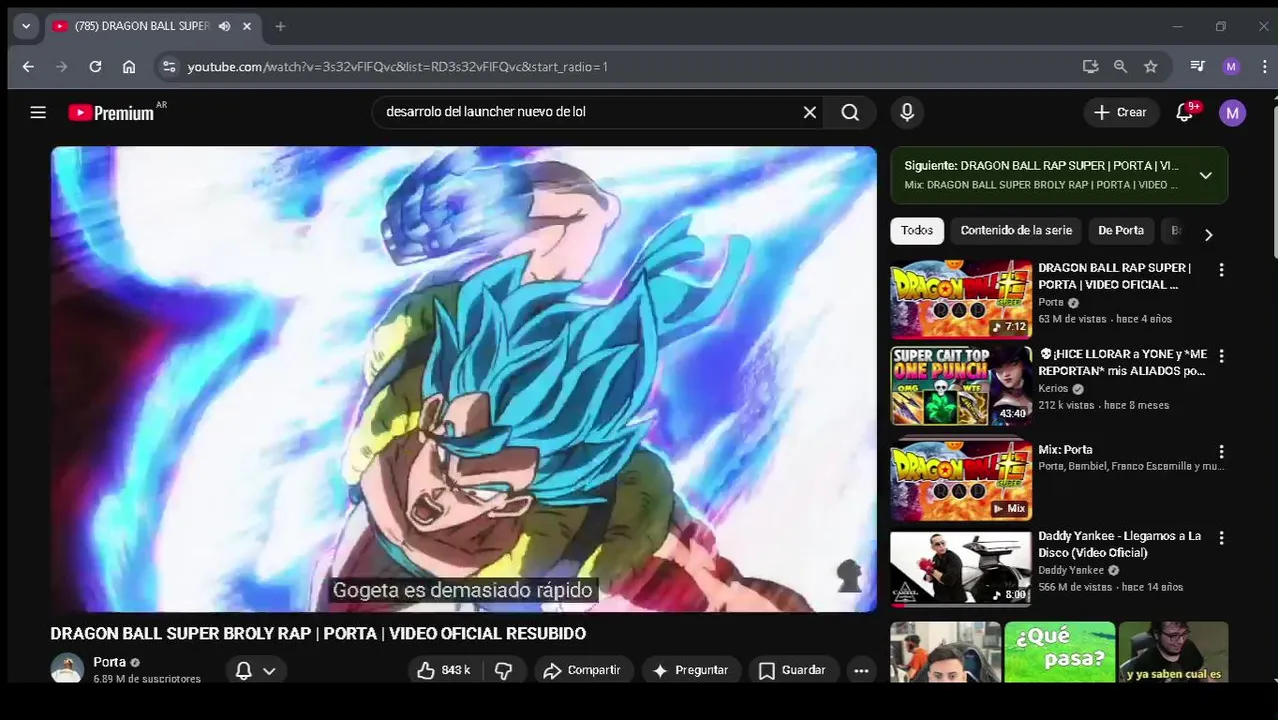This screenshot has height=720, width=1278.
Task: Click Daddy Yankee channel name text
Action: point(1071,570)
